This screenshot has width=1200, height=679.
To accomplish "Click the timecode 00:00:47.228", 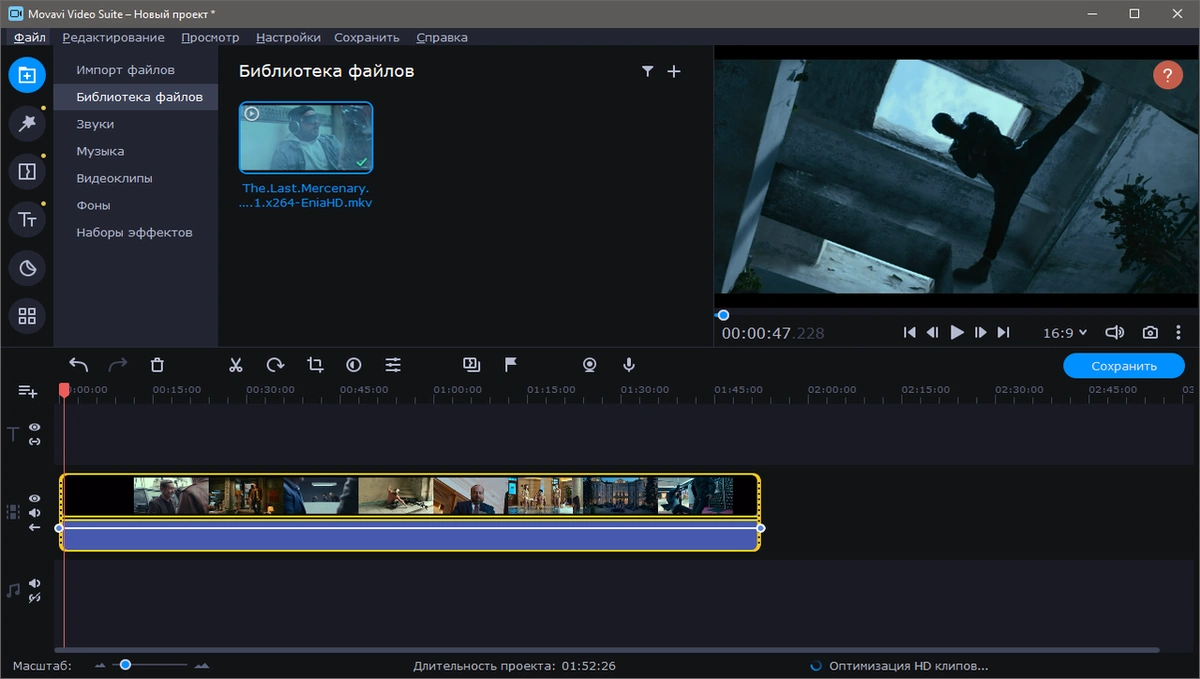I will coord(773,333).
